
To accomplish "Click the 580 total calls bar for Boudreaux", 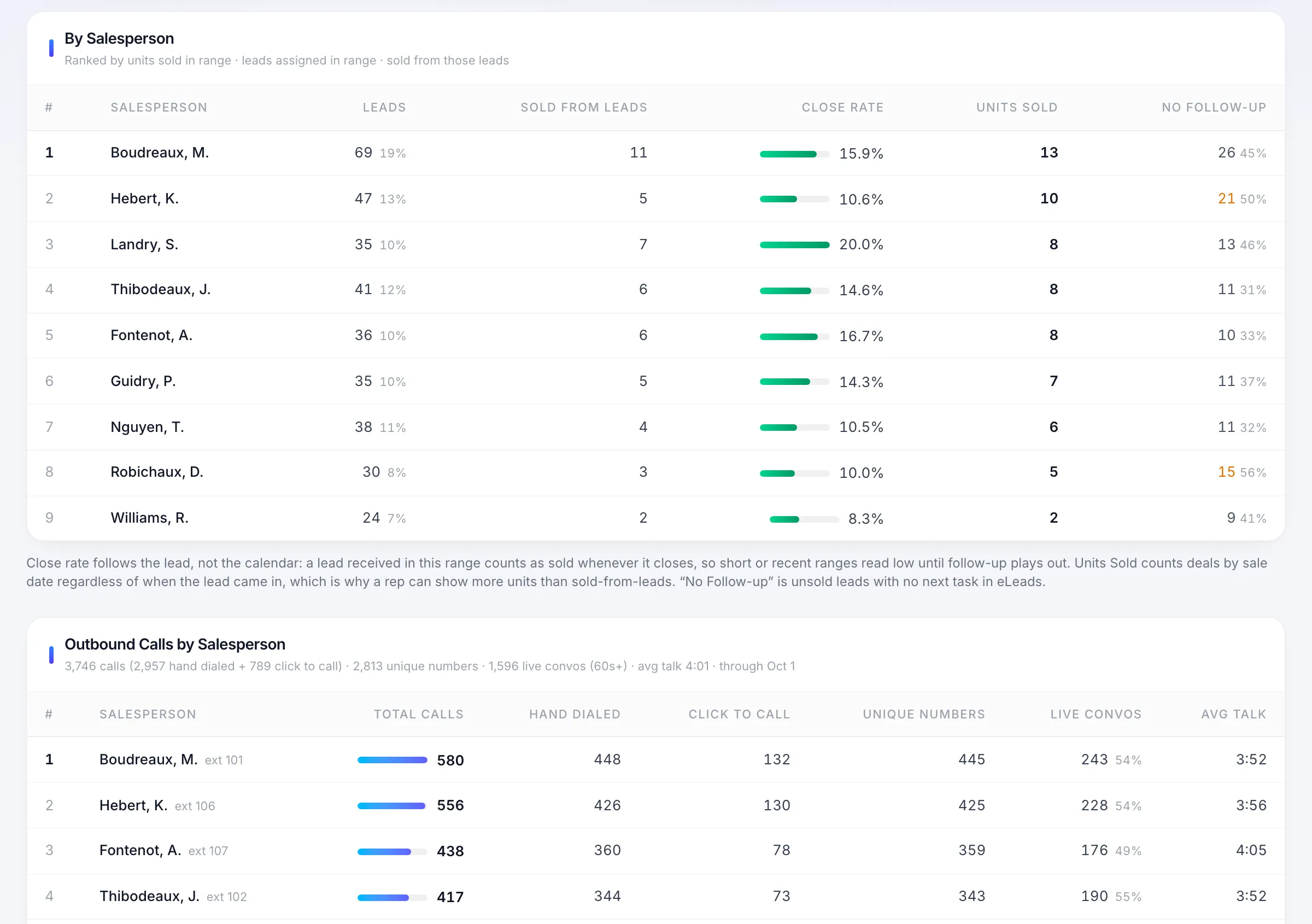I will pyautogui.click(x=392, y=760).
